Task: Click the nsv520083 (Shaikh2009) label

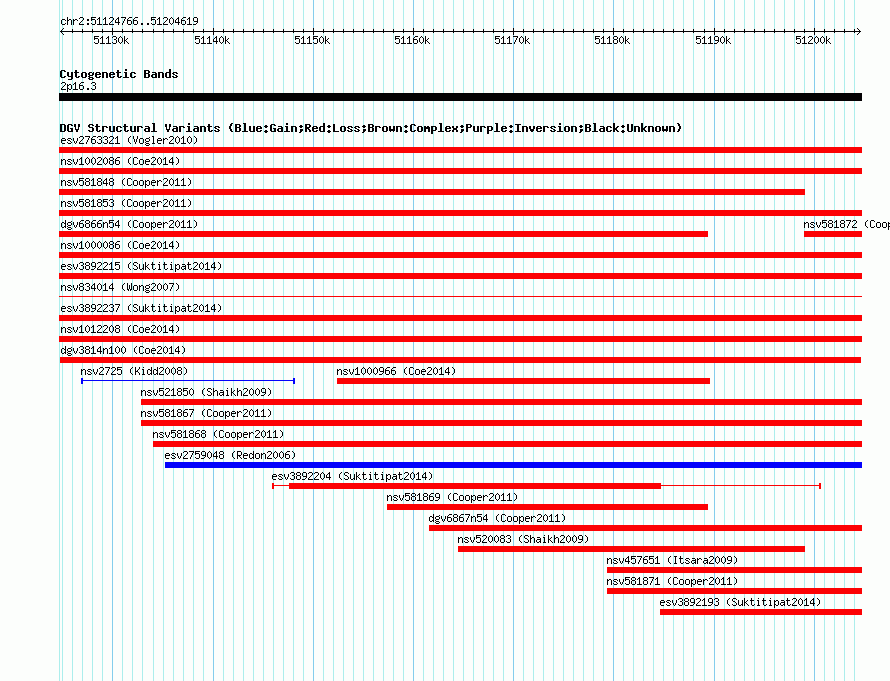Action: click(523, 539)
